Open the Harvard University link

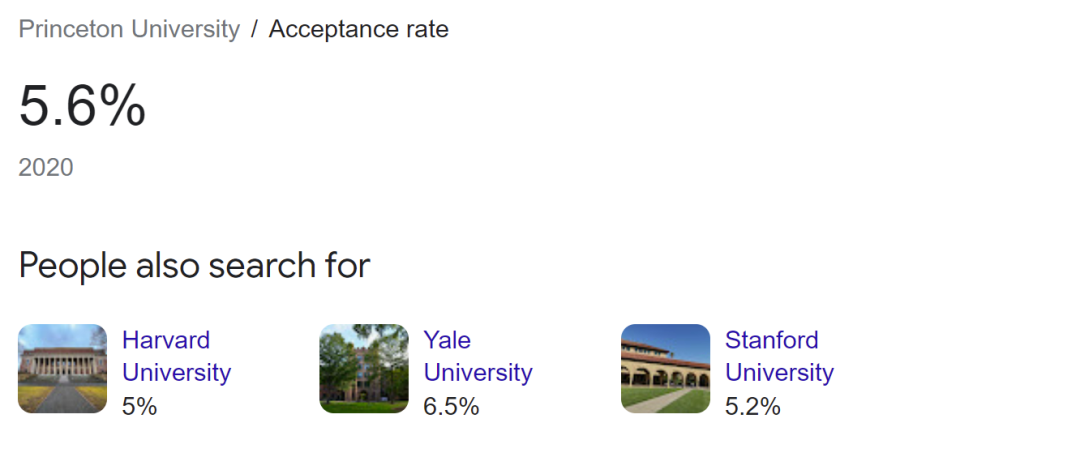coord(176,356)
